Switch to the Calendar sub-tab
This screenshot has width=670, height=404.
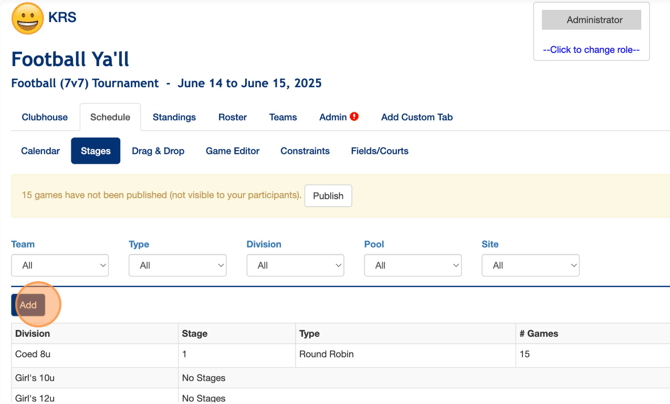click(x=41, y=151)
